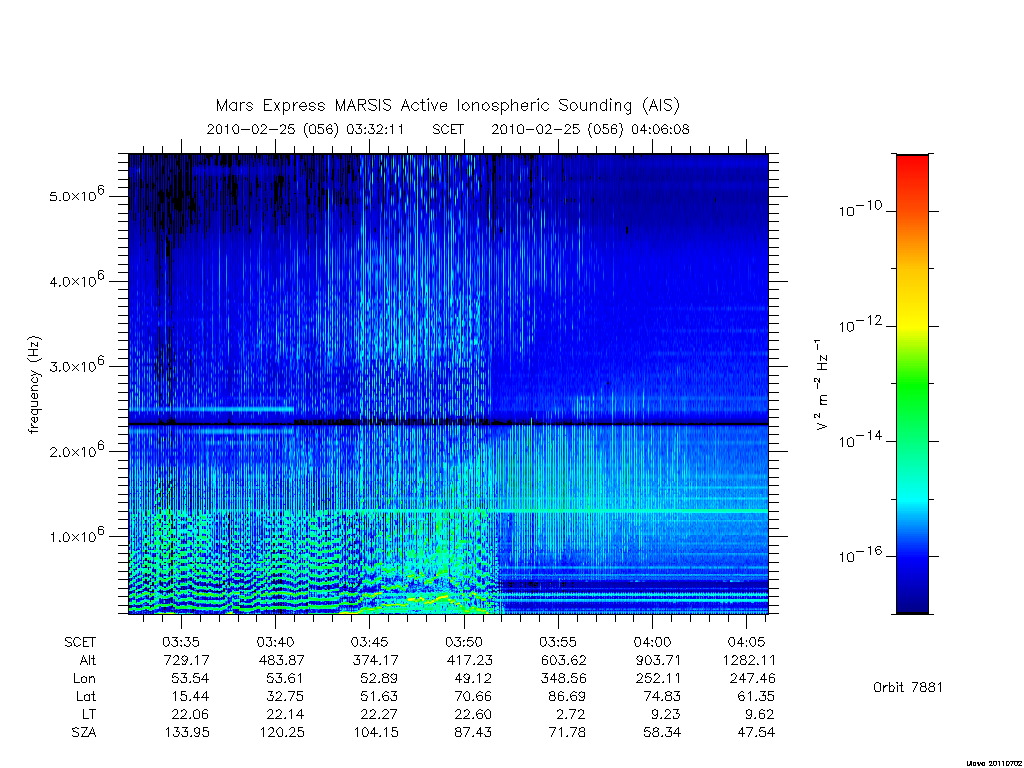The height and width of the screenshot is (768, 1024).
Task: Click SZA value '87.43'
Action: (473, 733)
